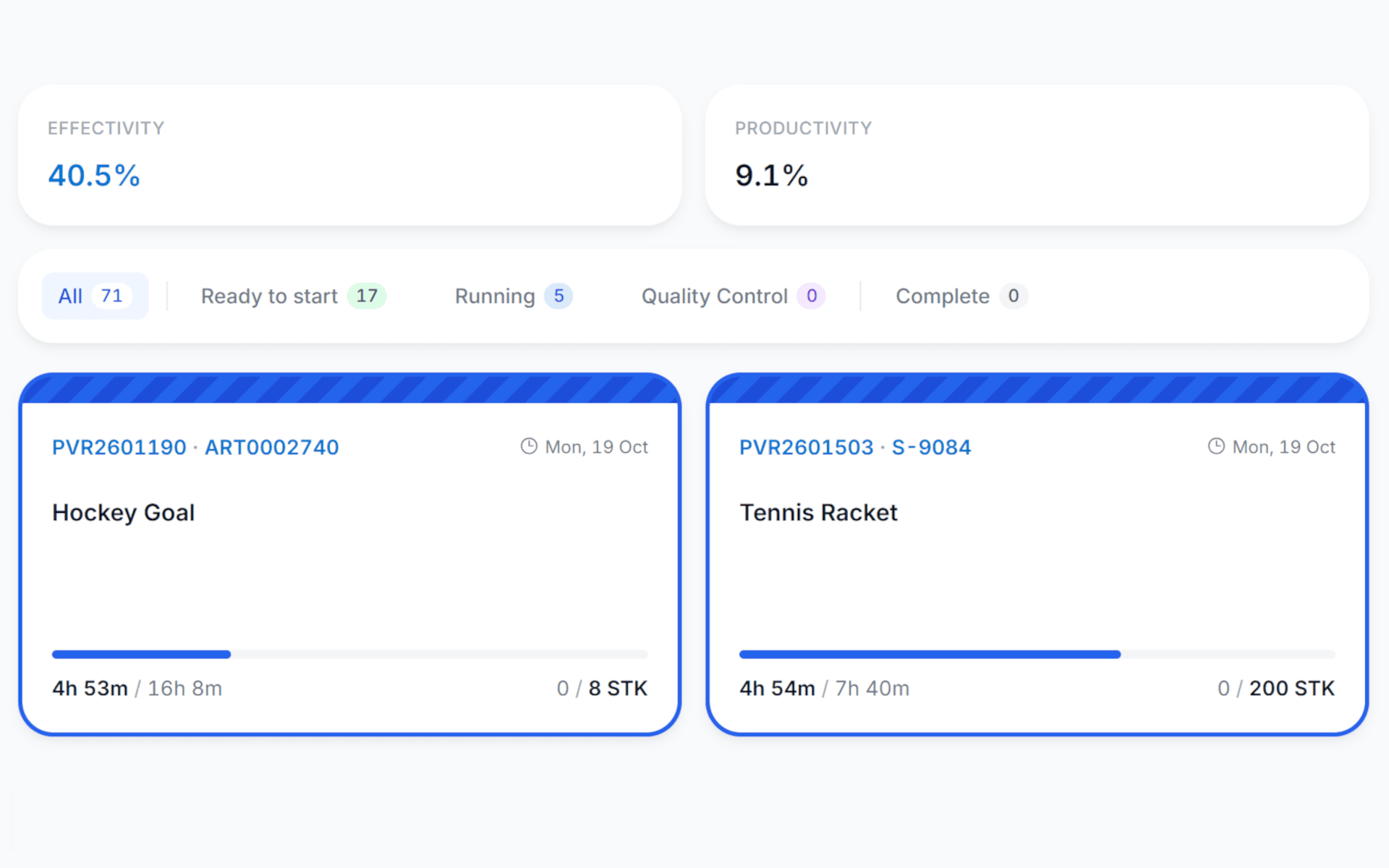
Task: Click Mon, 19 Oct on Hockey Goal card
Action: [x=596, y=447]
